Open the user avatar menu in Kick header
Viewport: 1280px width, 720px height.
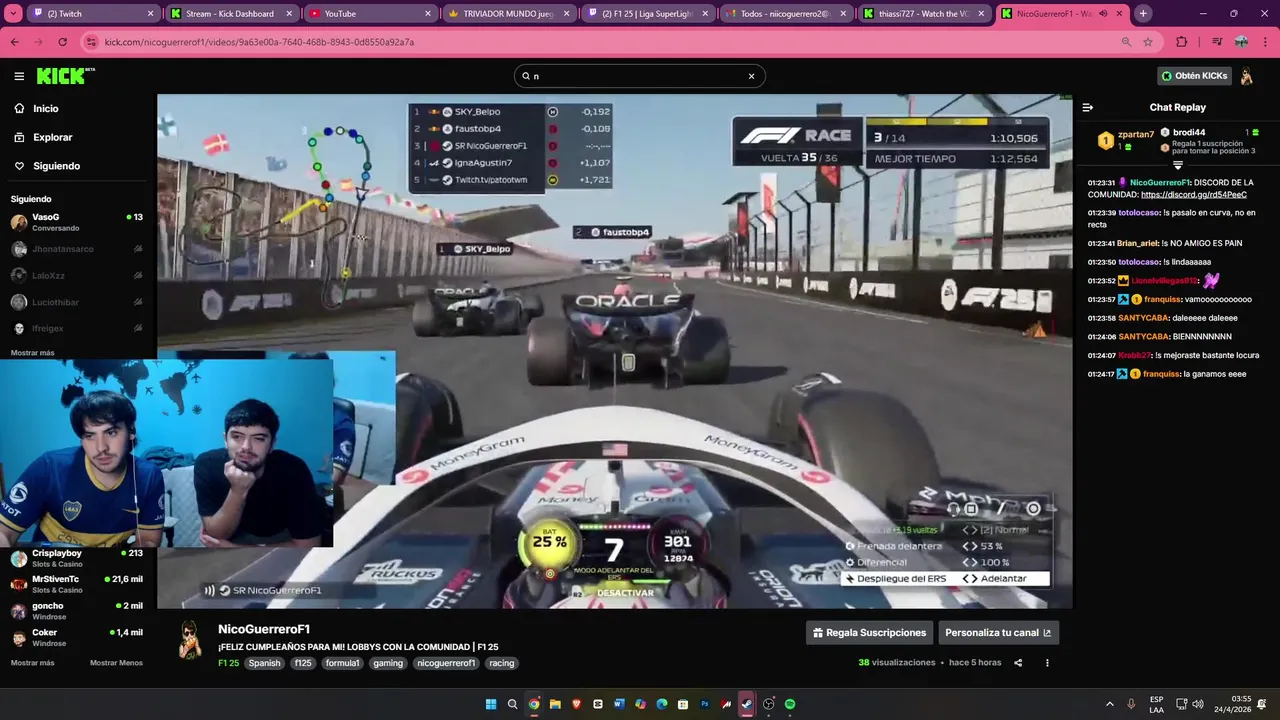tap(1247, 76)
